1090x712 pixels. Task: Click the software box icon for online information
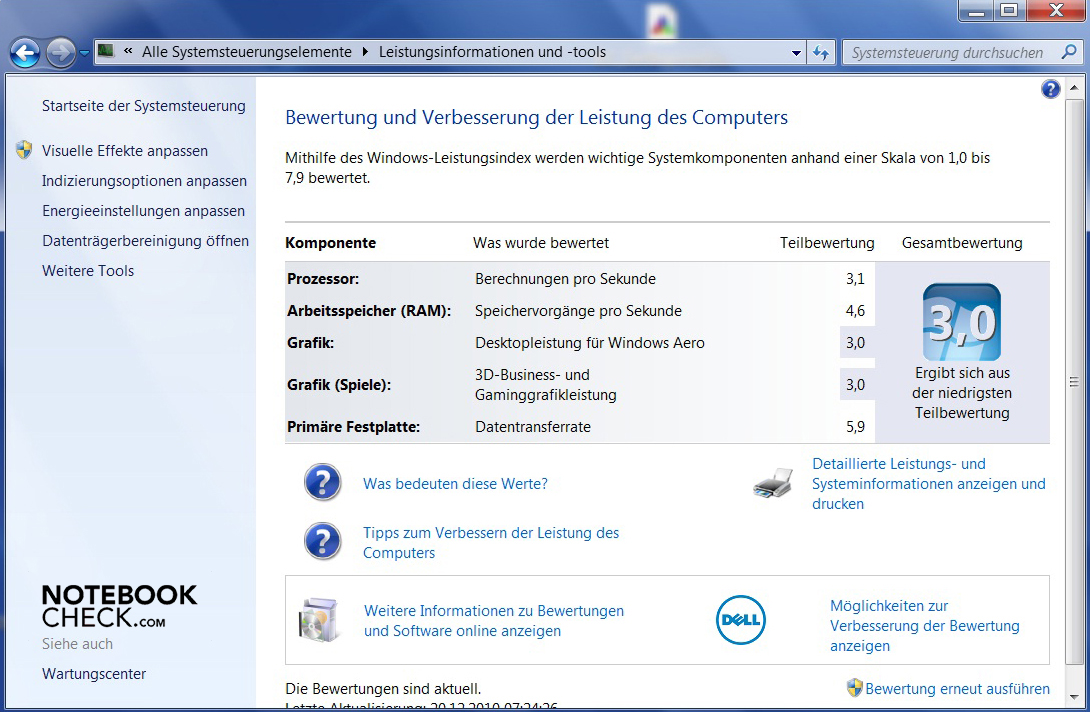[x=319, y=620]
